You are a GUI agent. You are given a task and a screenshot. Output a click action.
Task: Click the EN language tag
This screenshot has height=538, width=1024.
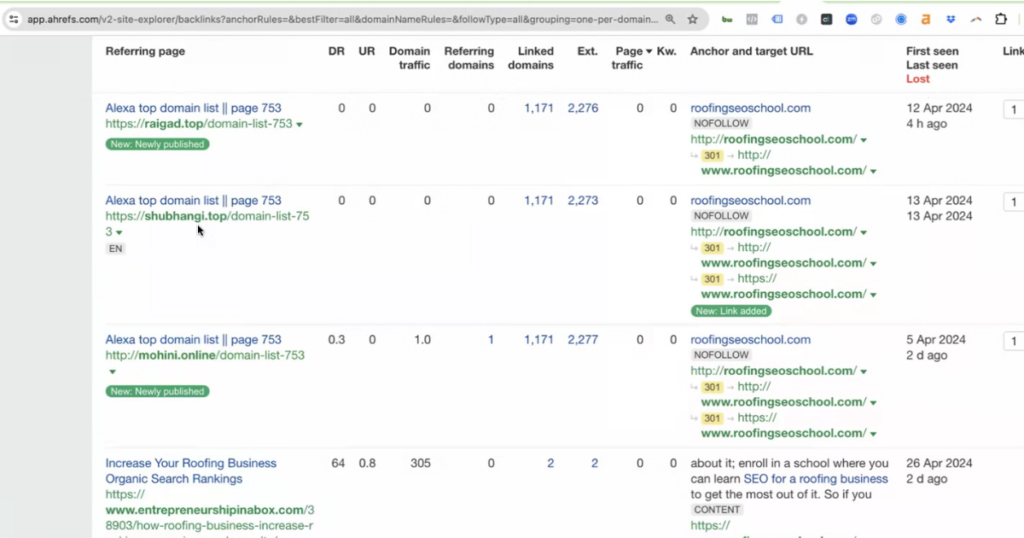(x=116, y=249)
